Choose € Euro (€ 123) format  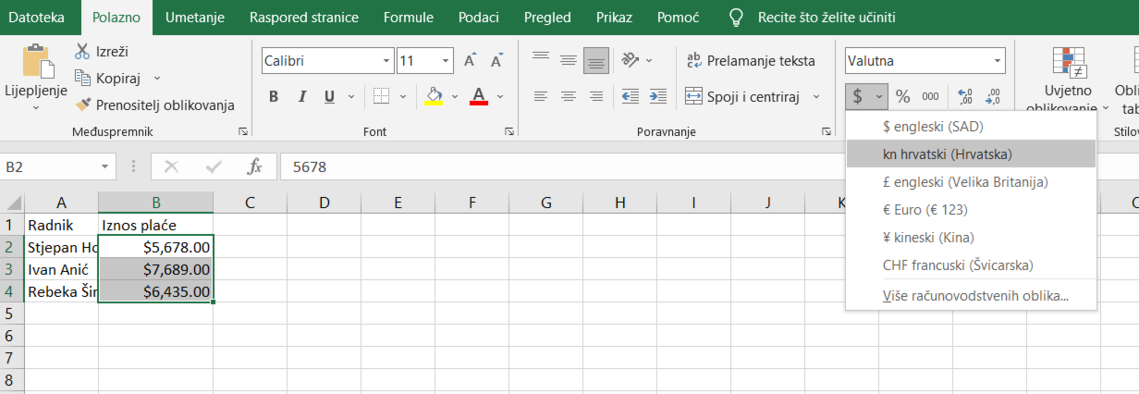971,210
